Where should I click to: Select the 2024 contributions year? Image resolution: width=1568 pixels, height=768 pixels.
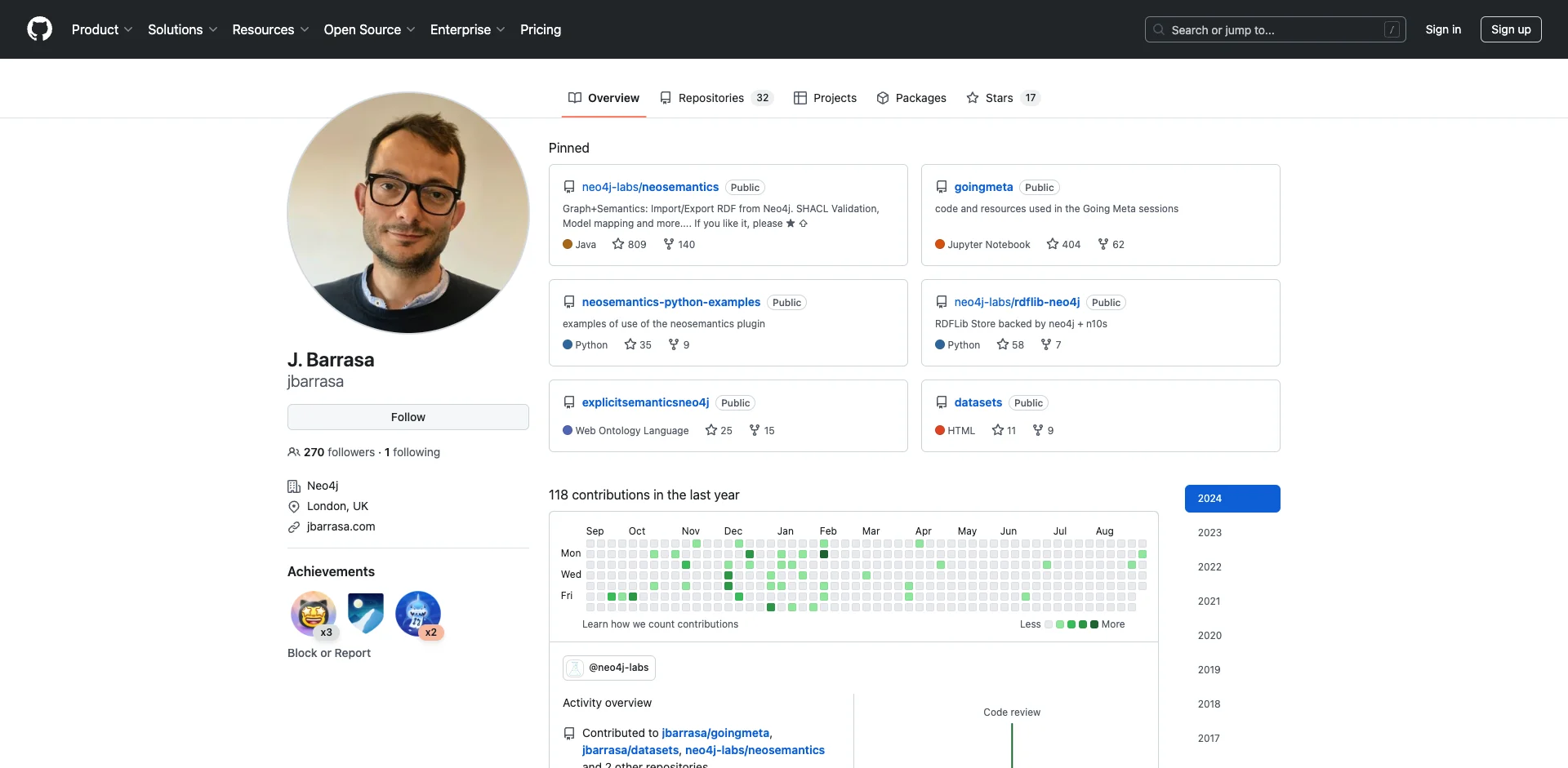[x=1232, y=499]
